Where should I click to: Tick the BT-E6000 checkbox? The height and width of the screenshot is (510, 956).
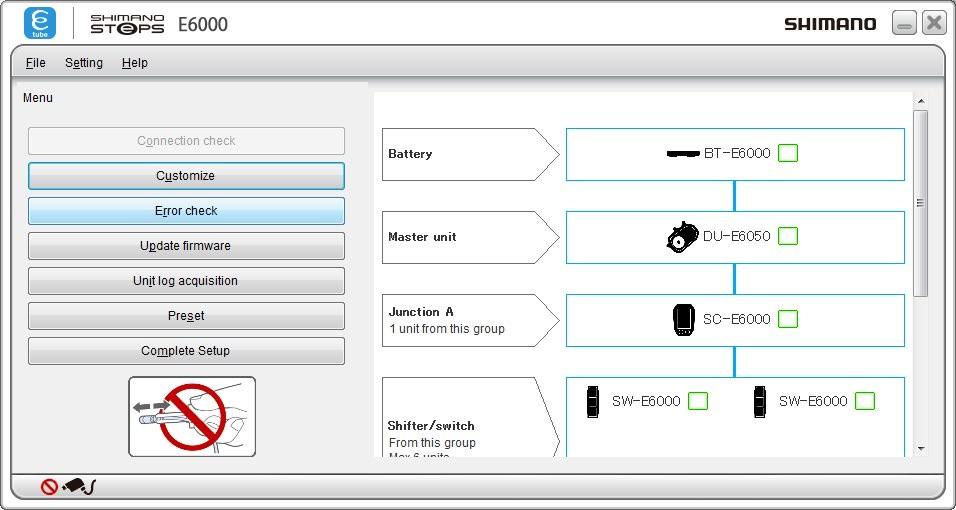788,153
